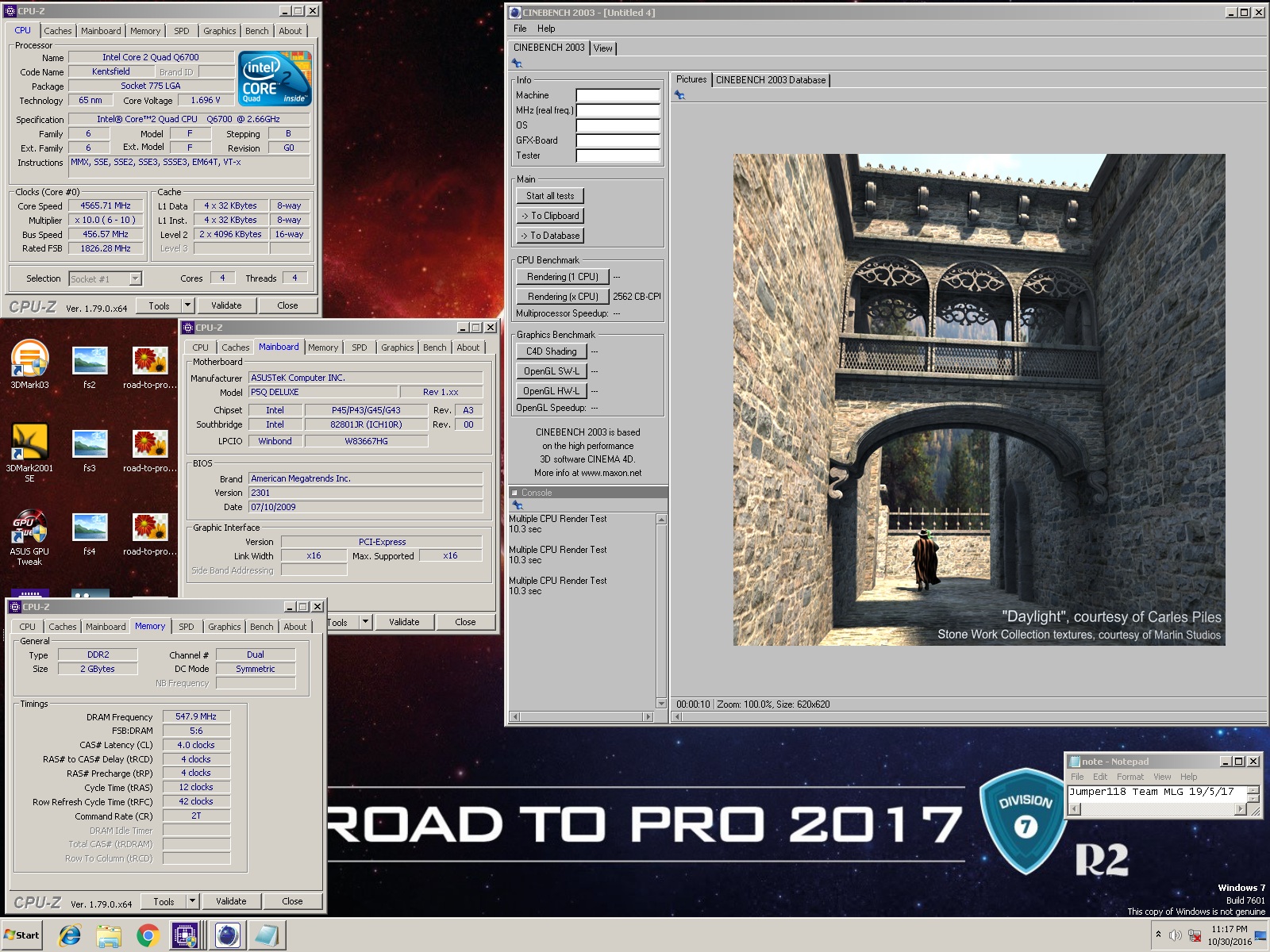Start the OpenGL HW-L test
This screenshot has height=952, width=1270.
552,391
